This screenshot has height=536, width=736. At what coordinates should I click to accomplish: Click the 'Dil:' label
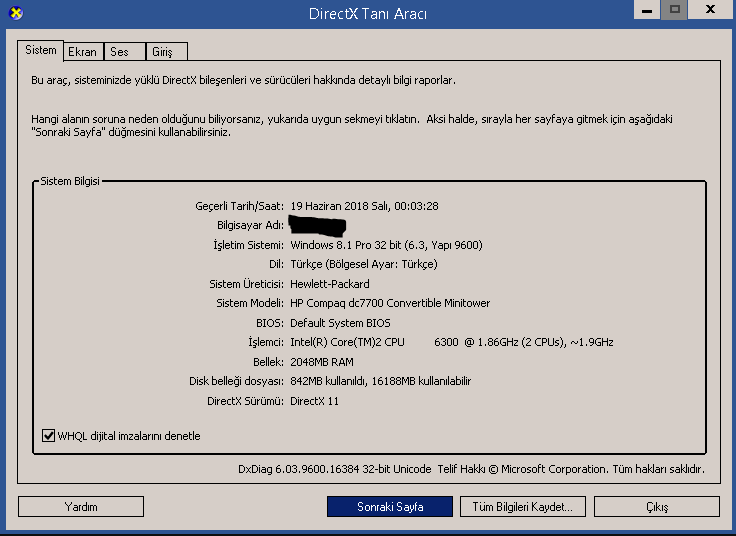coord(276,264)
